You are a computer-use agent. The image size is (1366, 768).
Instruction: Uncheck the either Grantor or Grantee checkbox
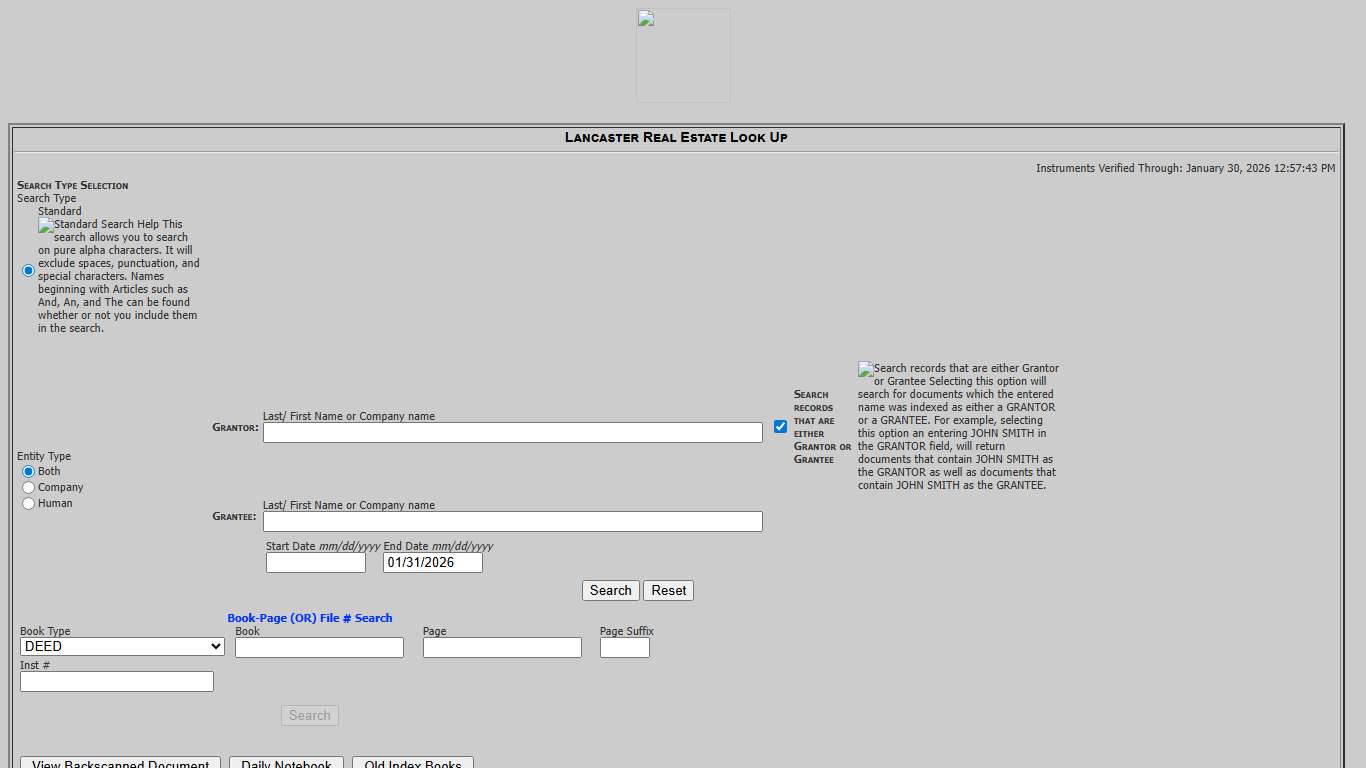click(781, 426)
